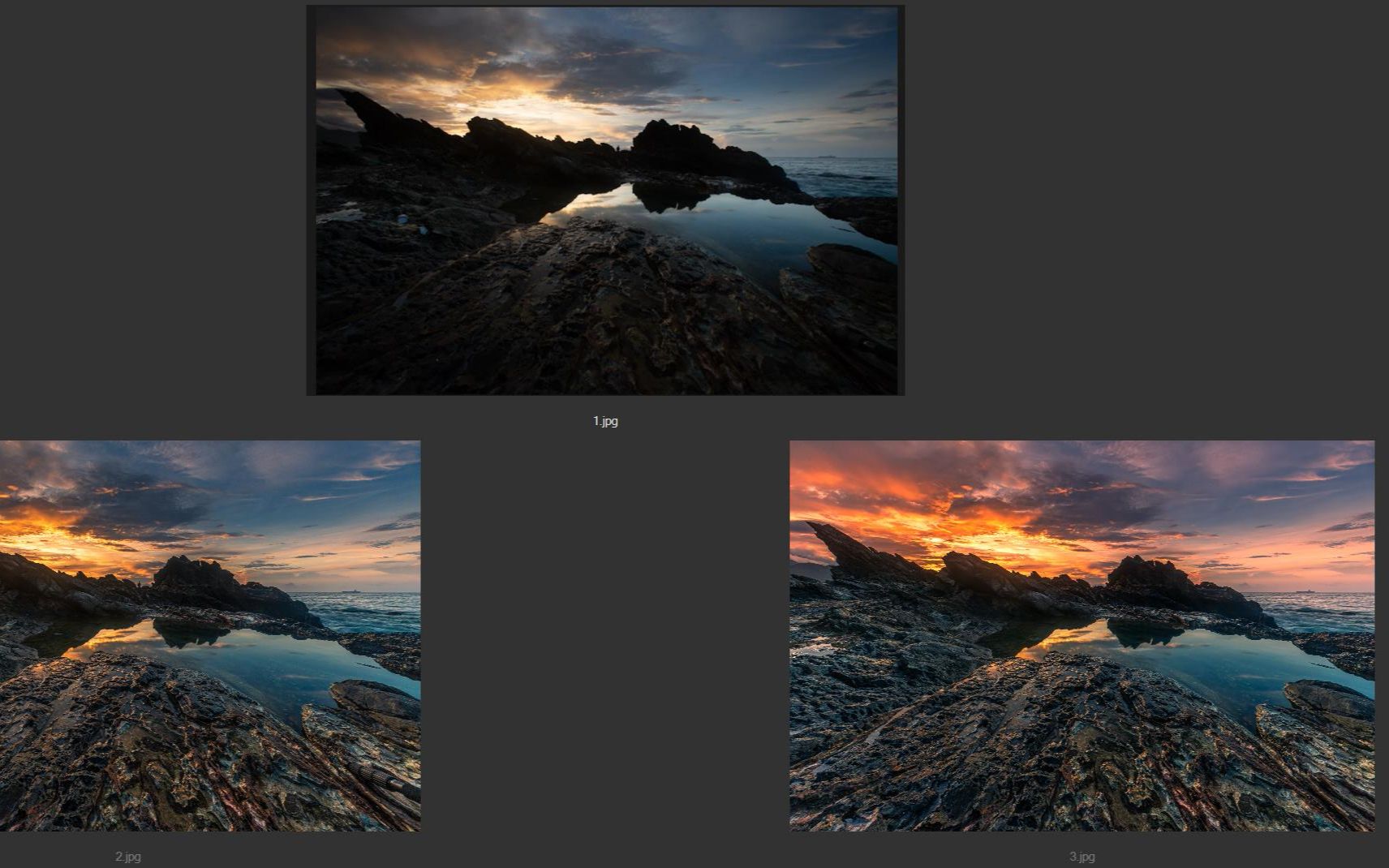Click the 2.jpg file name

tap(128, 857)
